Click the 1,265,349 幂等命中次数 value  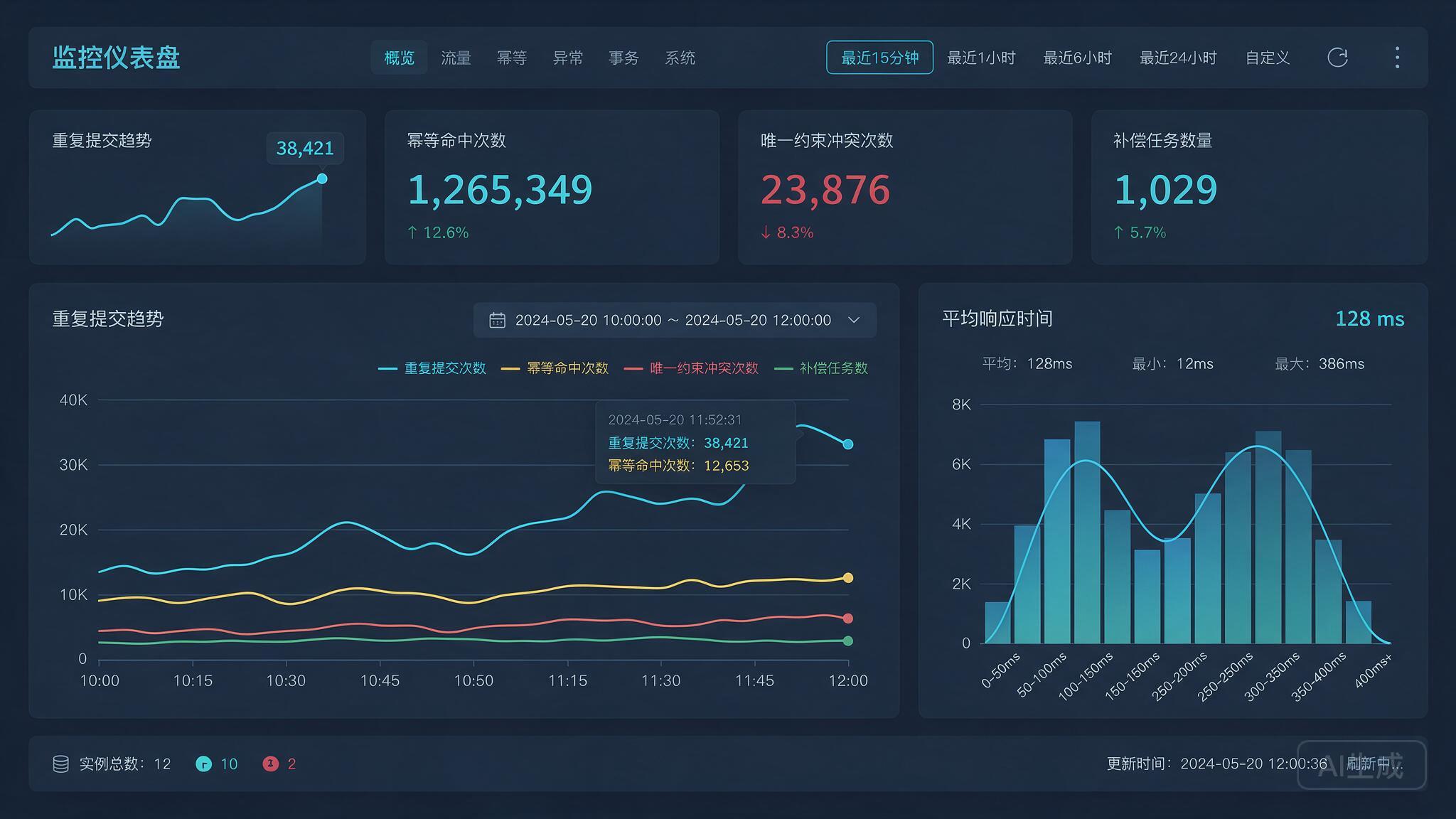click(x=500, y=190)
